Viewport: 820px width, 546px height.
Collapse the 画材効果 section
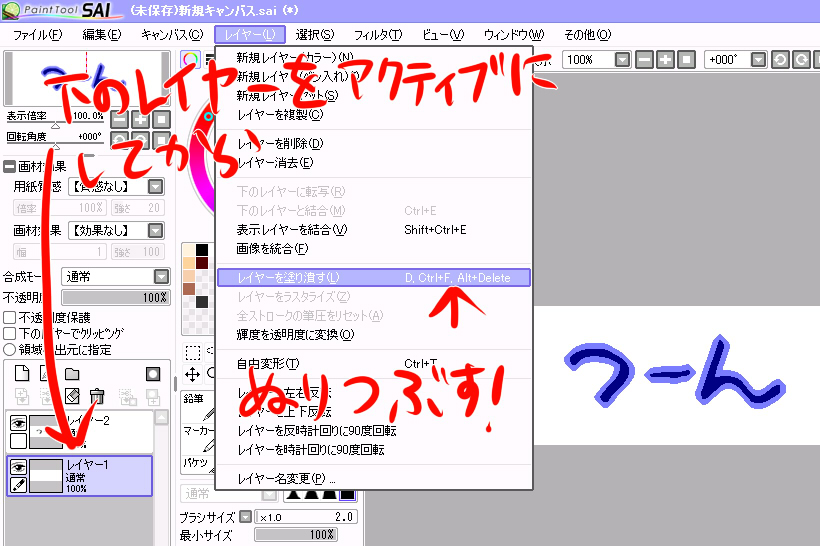(9, 167)
